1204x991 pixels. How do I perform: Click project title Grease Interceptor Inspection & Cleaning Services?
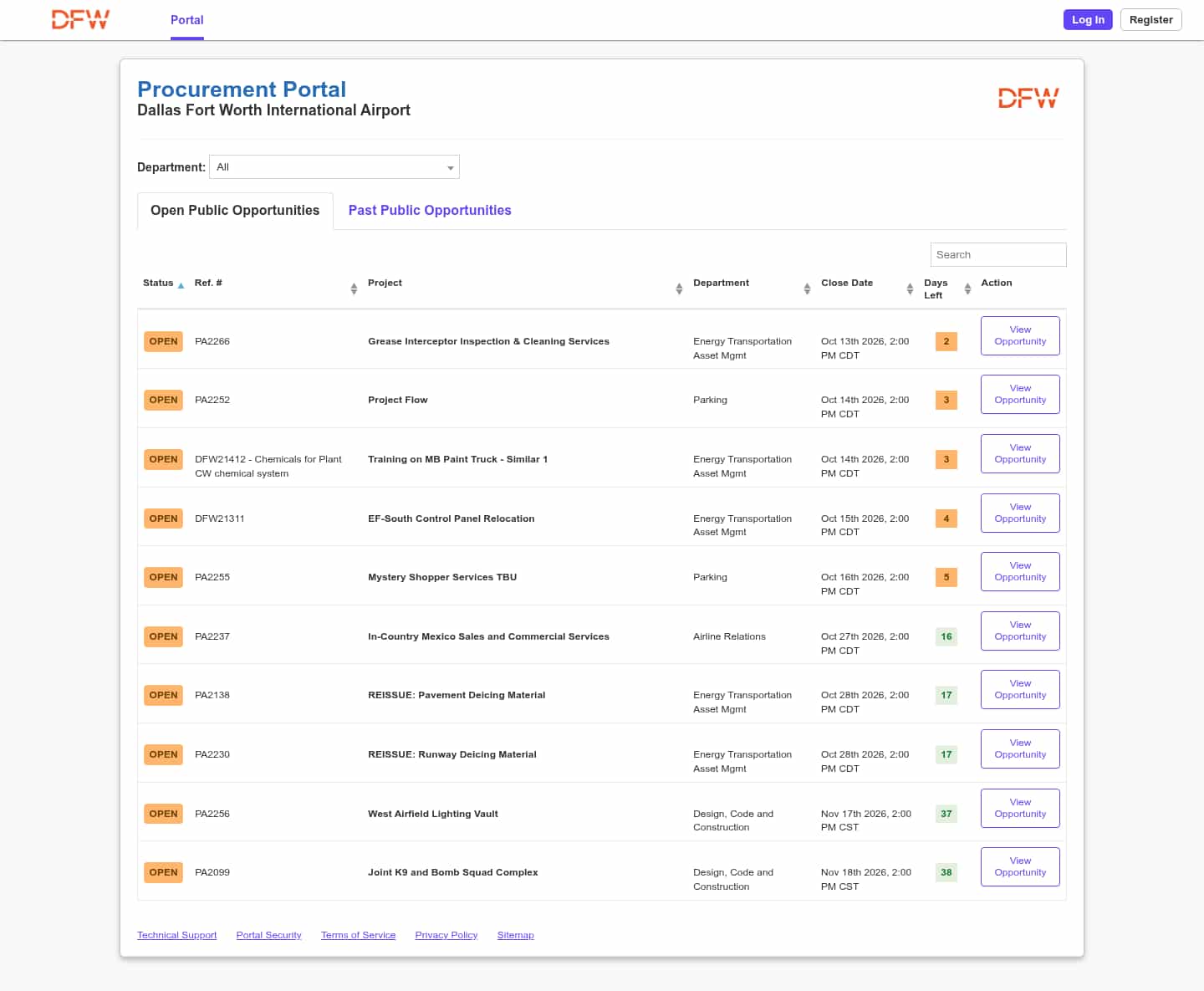[488, 341]
